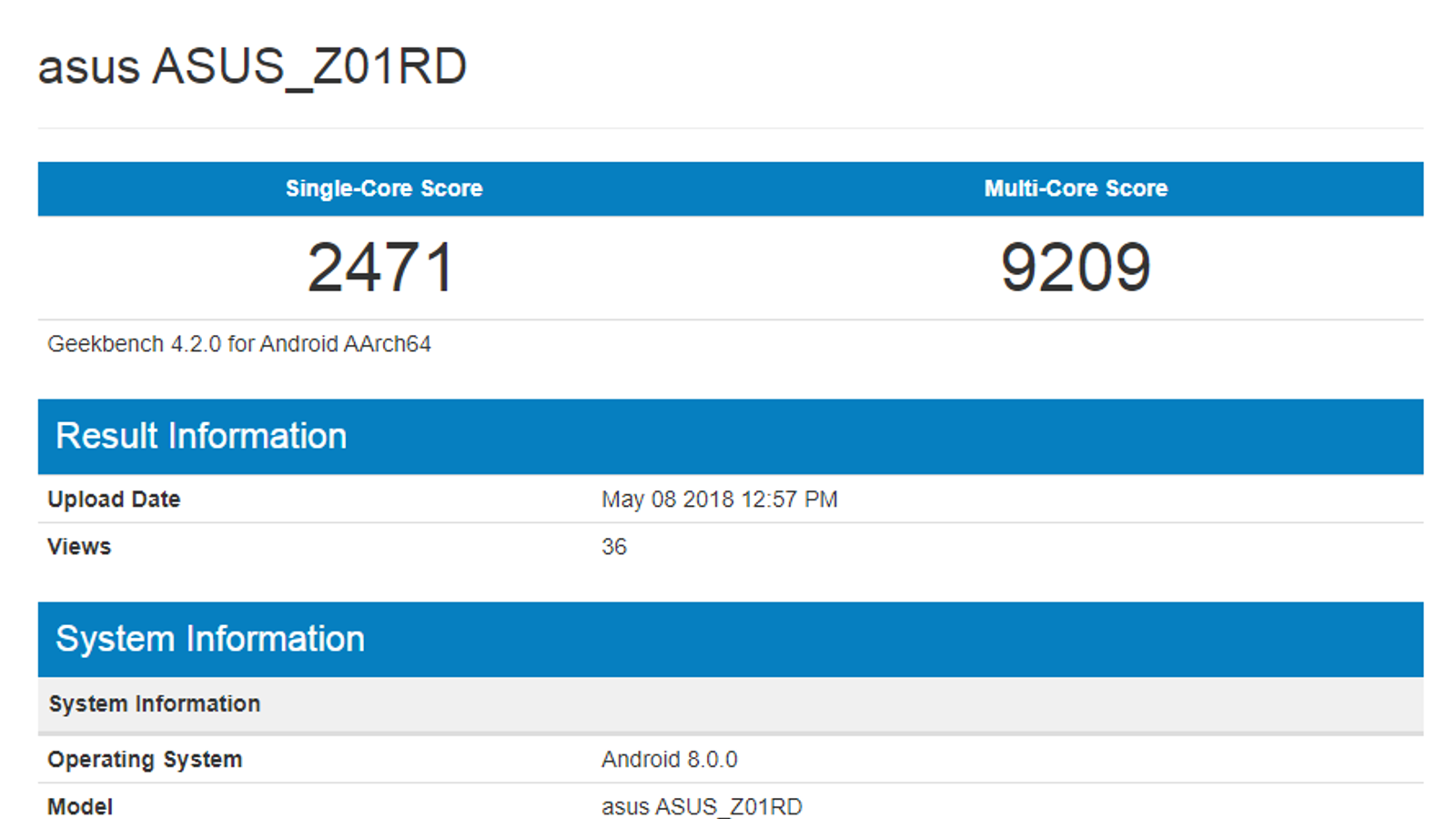Click the gray System Information subheader row

point(731,704)
